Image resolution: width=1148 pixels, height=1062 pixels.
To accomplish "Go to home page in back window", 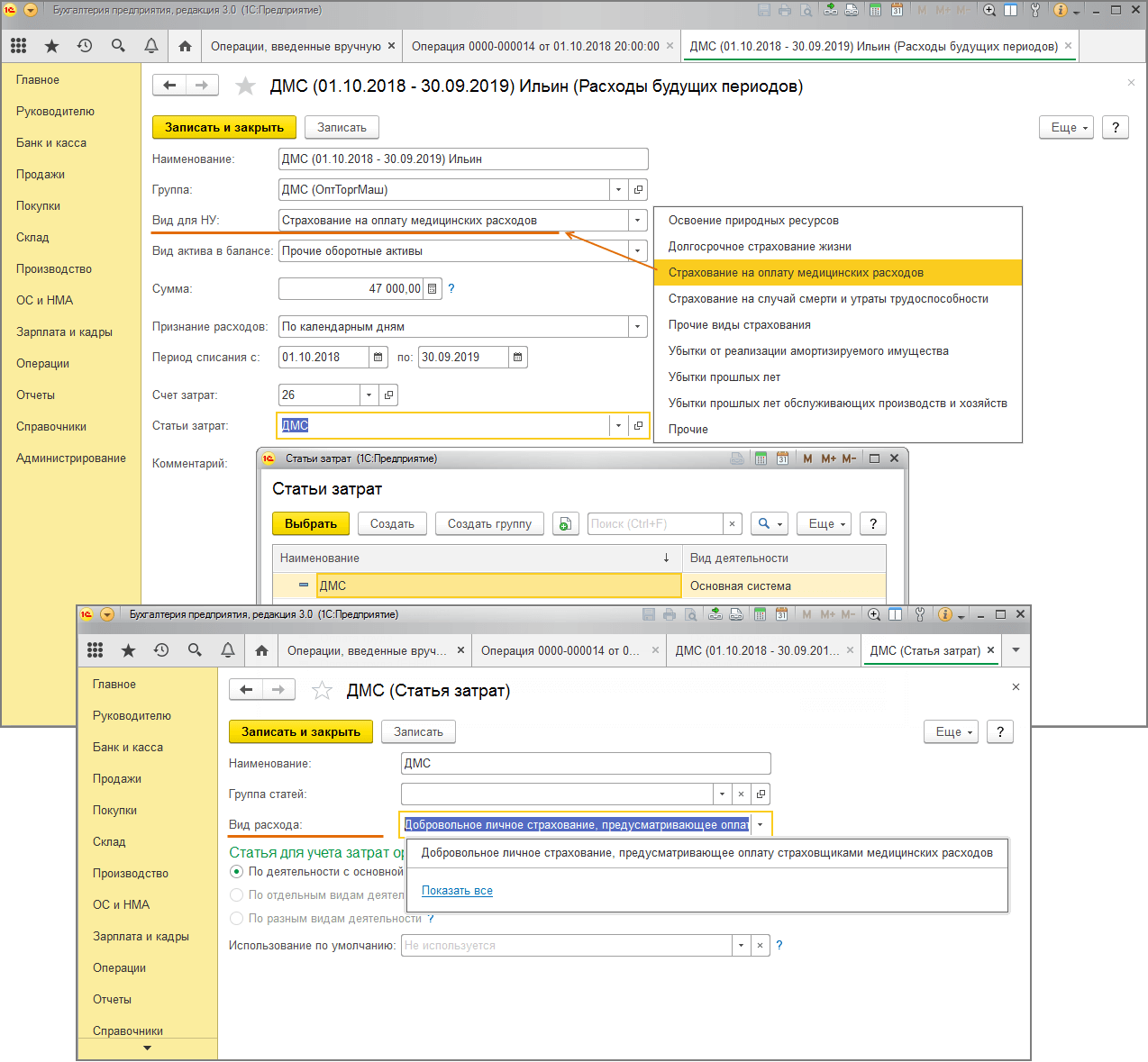I will [x=185, y=46].
